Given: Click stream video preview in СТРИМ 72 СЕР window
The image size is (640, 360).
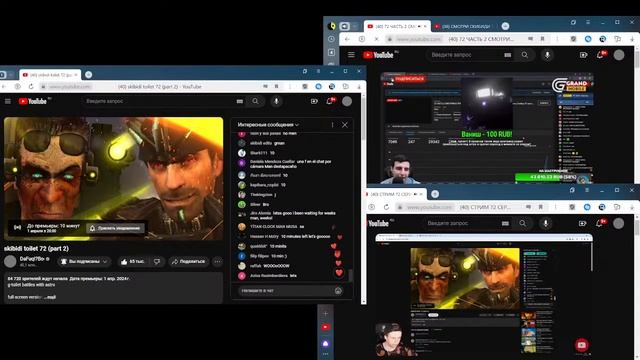Looking at the screenshot, I should click(484, 296).
